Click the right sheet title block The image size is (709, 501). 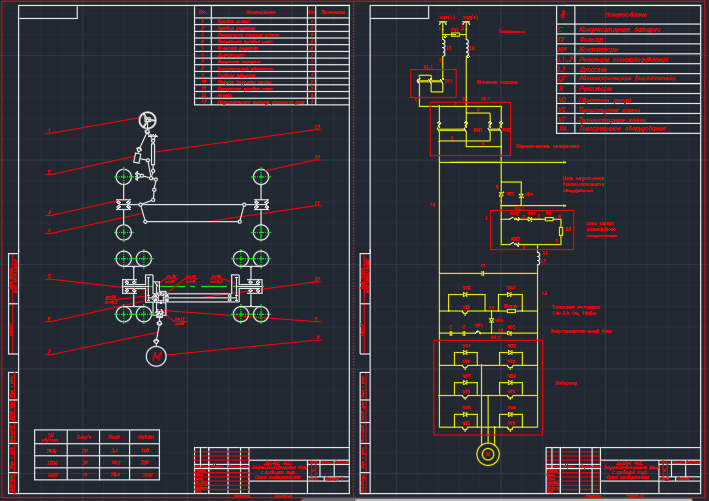click(x=622, y=470)
